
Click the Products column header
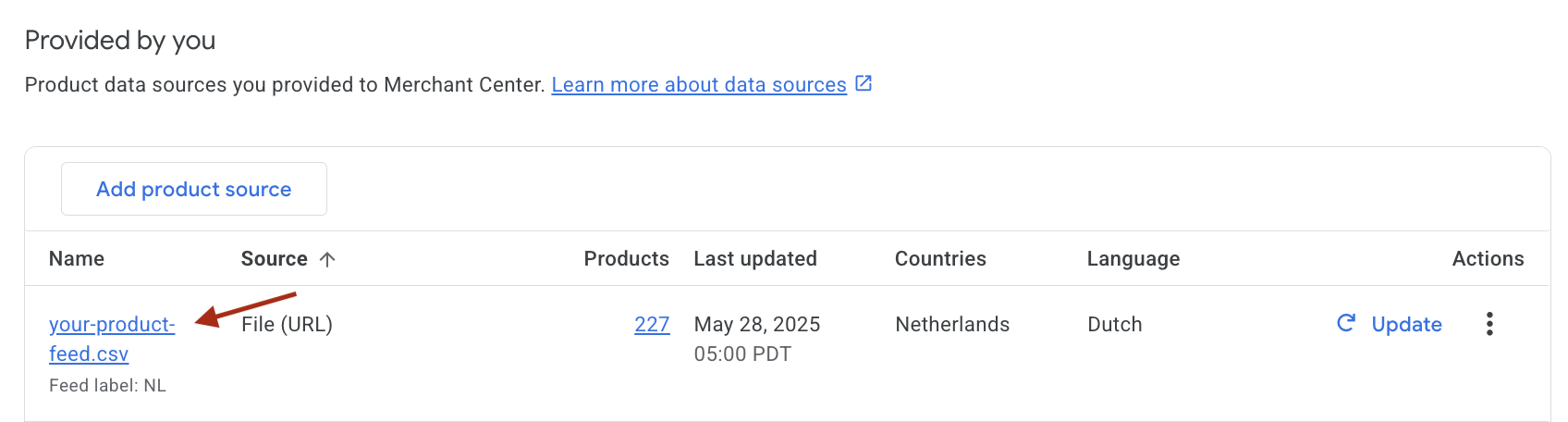tap(626, 259)
